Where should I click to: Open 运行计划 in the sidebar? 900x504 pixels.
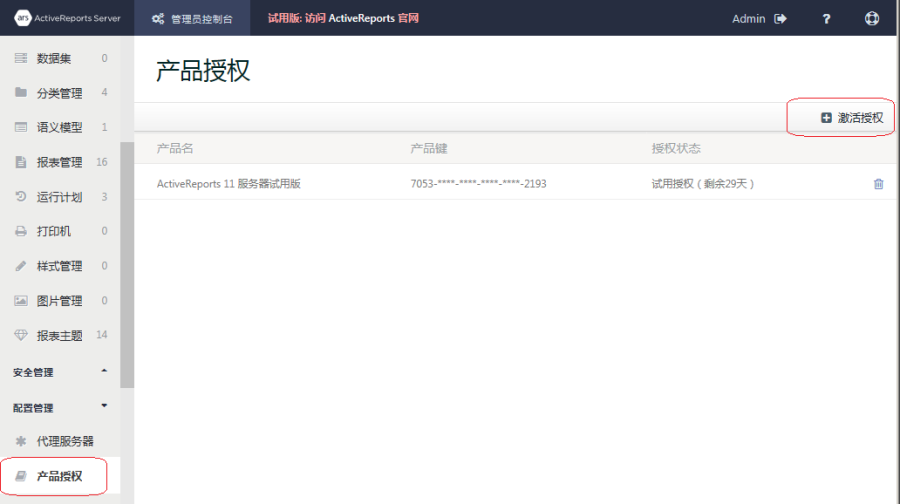tap(60, 197)
